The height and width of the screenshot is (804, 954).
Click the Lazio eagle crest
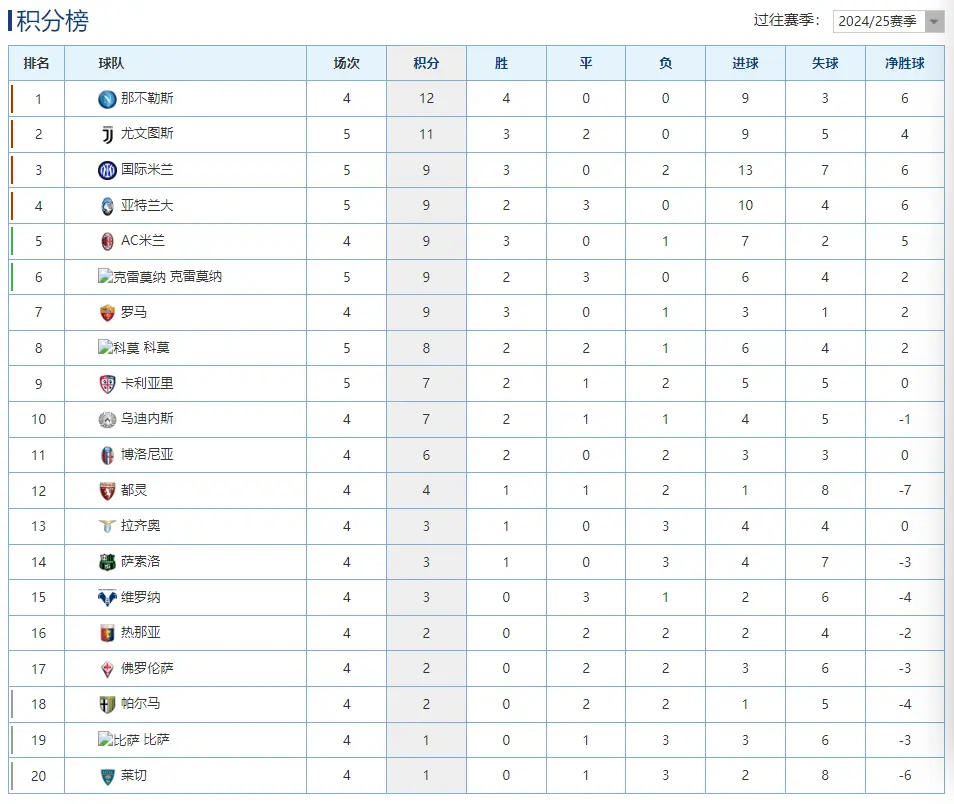107,526
